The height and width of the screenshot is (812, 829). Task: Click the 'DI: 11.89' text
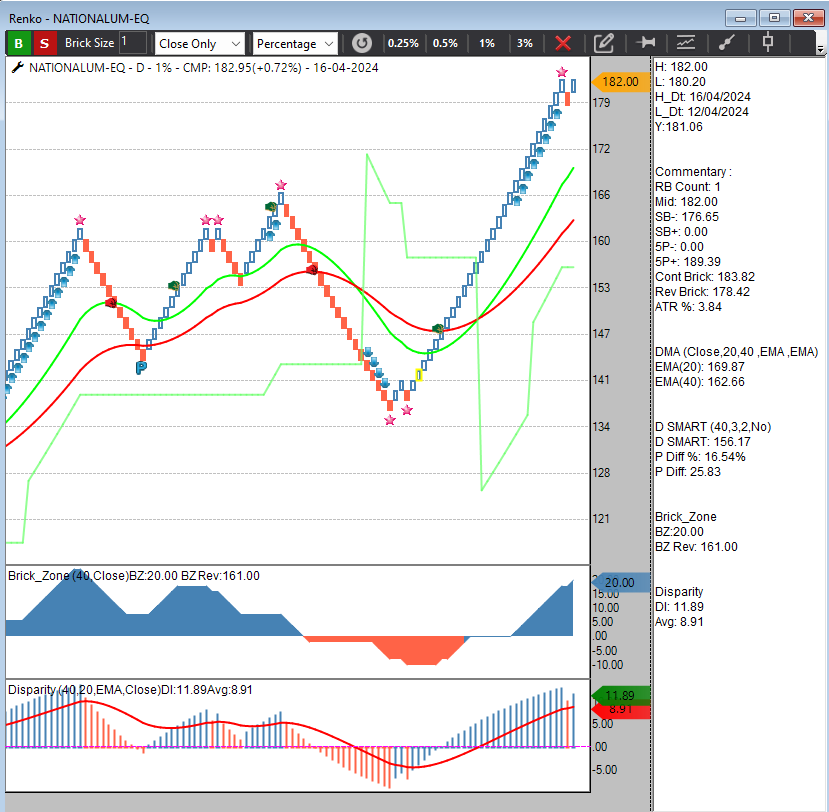click(x=679, y=607)
